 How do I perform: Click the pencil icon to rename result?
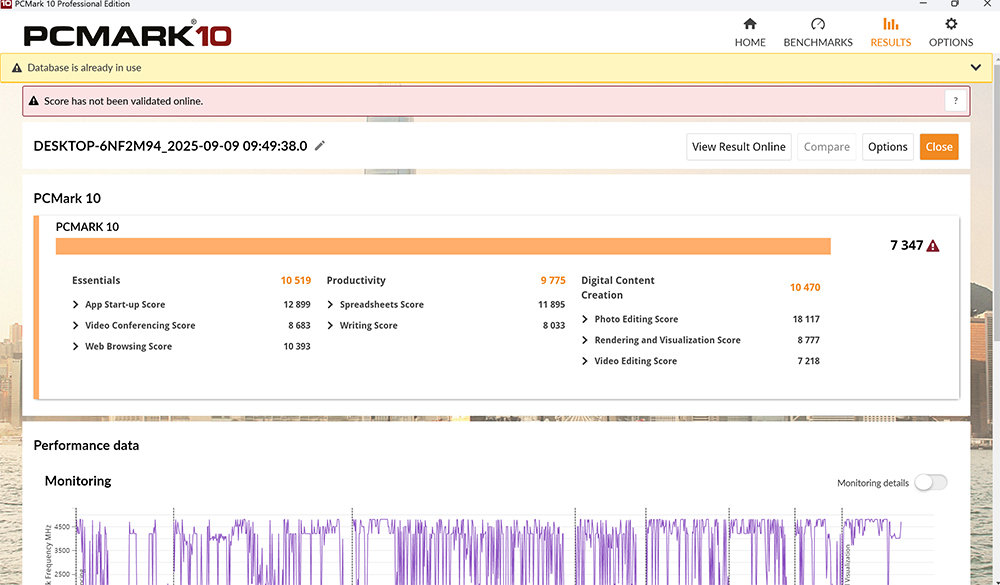[320, 145]
